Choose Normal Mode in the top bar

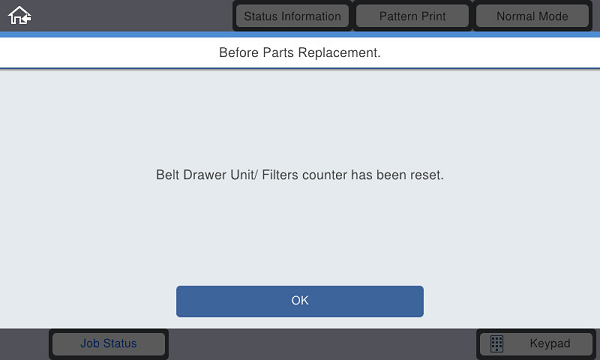tap(532, 16)
